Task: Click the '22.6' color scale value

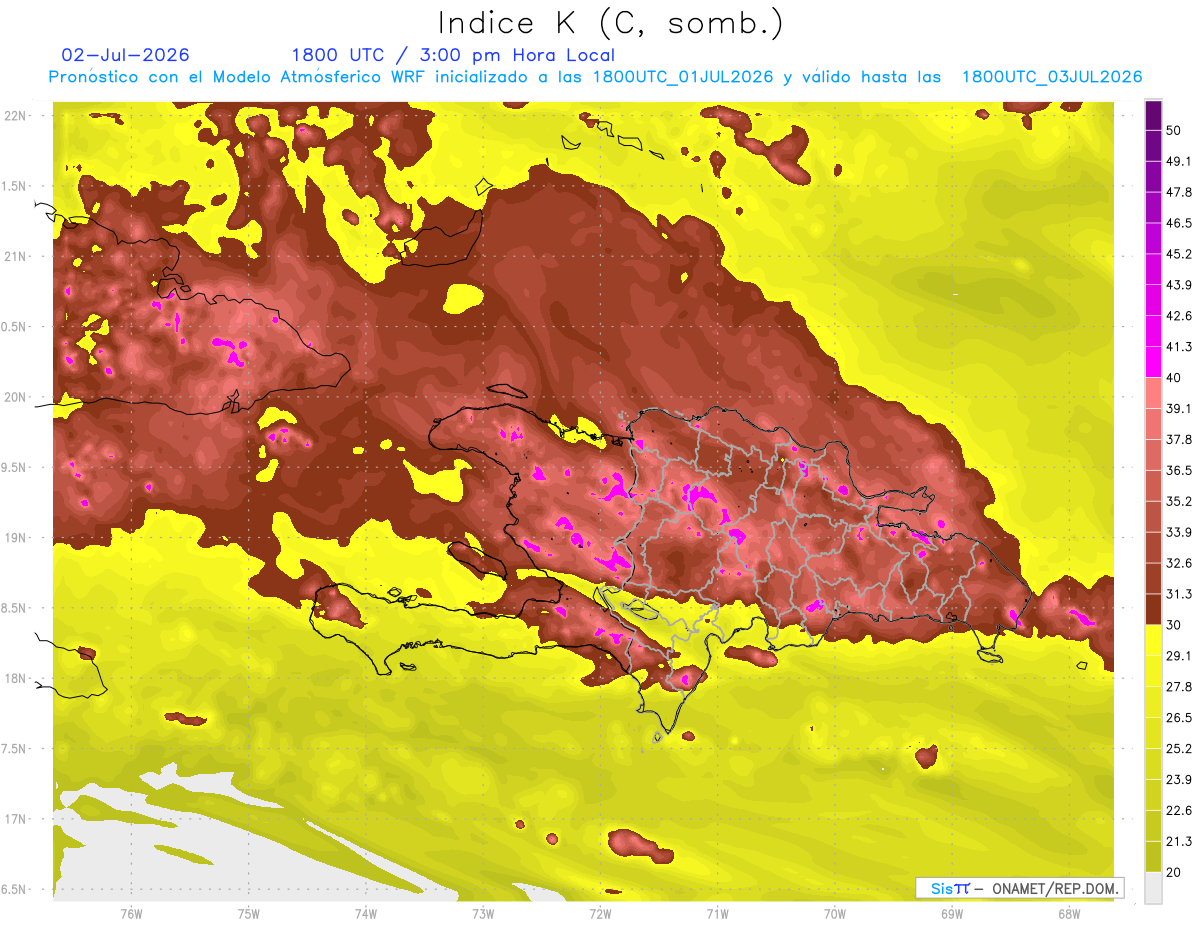Action: 1179,810
